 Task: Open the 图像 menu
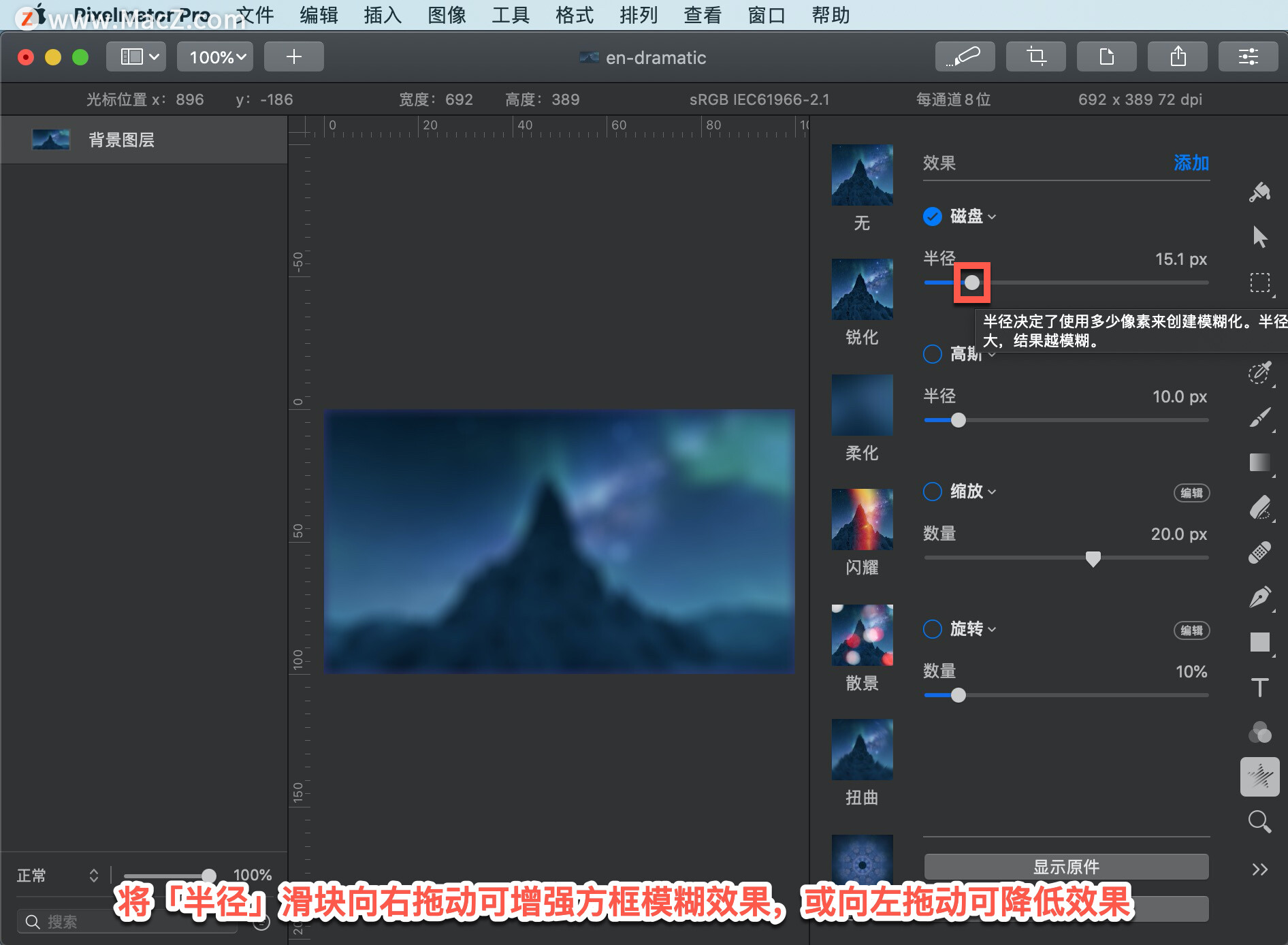[x=447, y=14]
